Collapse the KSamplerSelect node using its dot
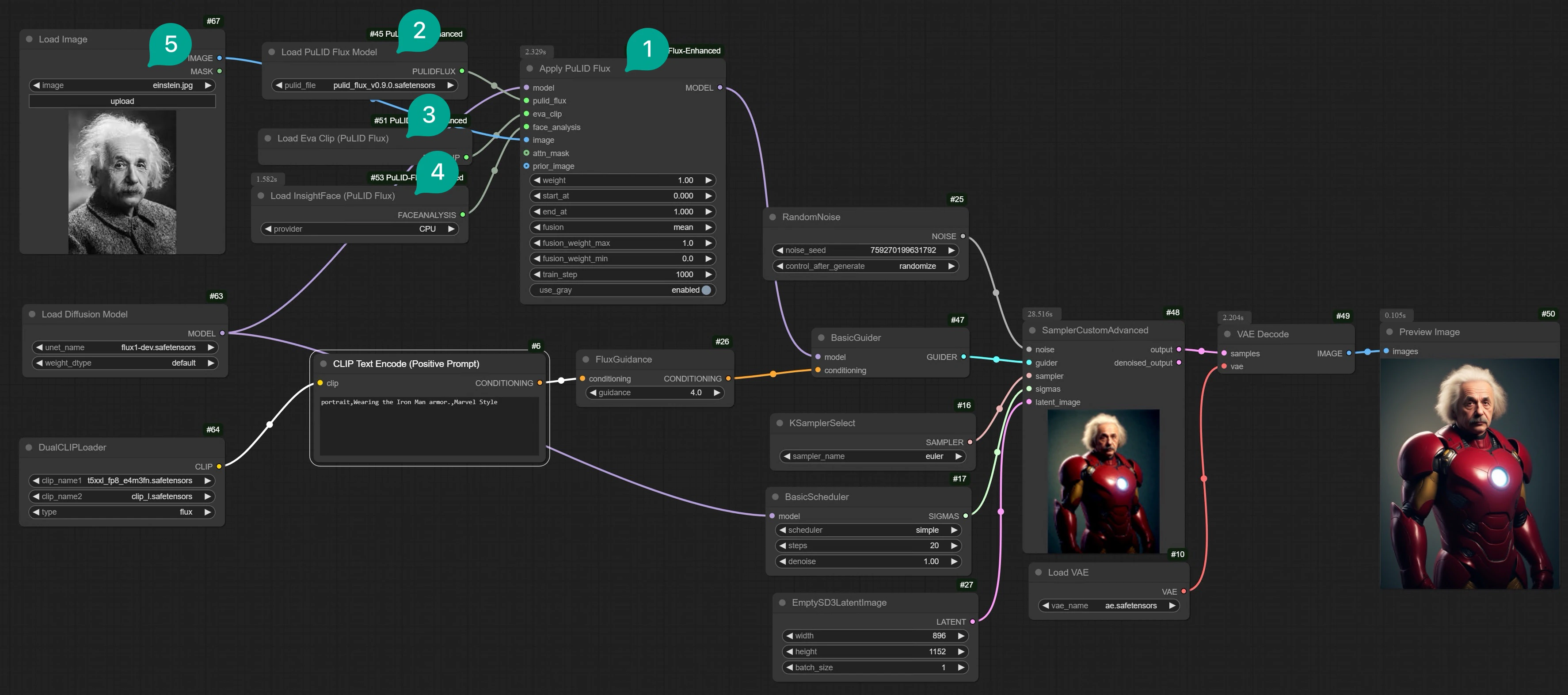This screenshot has width=1568, height=695. pyautogui.click(x=780, y=423)
